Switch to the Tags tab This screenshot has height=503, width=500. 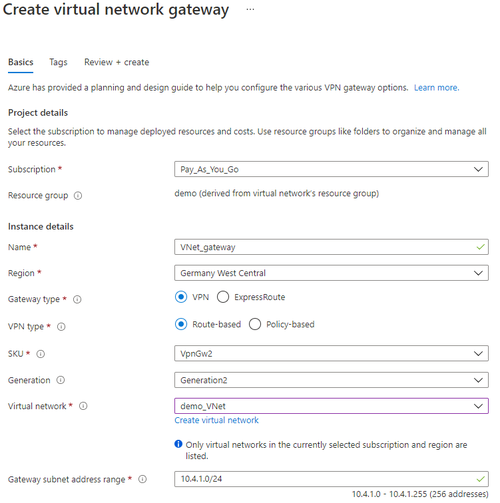[58, 62]
